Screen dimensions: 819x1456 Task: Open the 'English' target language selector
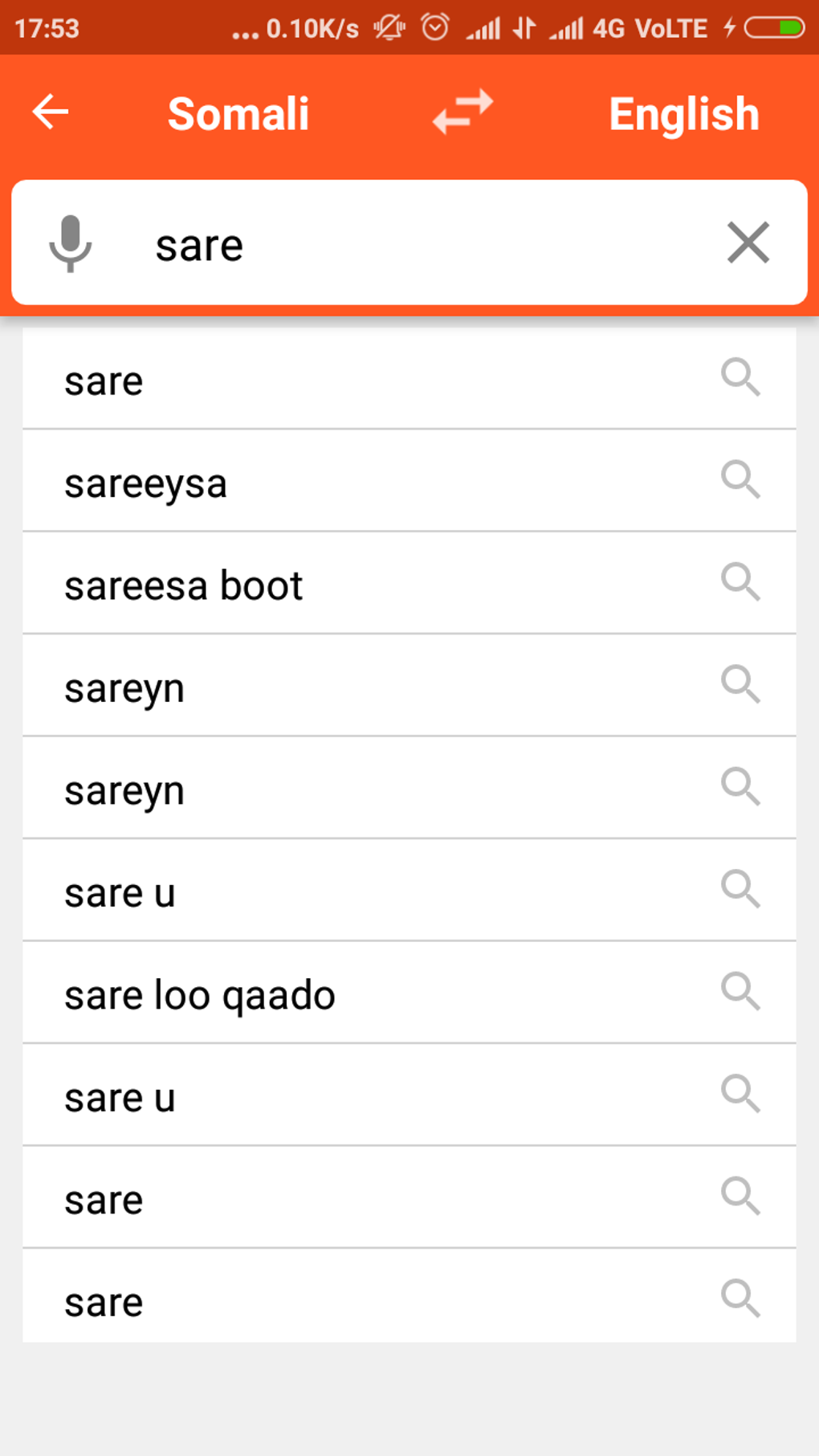tap(683, 112)
